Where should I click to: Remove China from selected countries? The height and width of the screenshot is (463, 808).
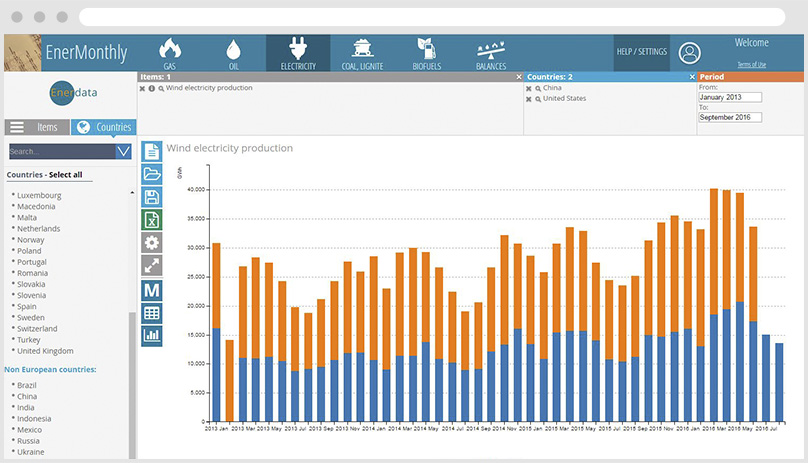click(x=529, y=88)
